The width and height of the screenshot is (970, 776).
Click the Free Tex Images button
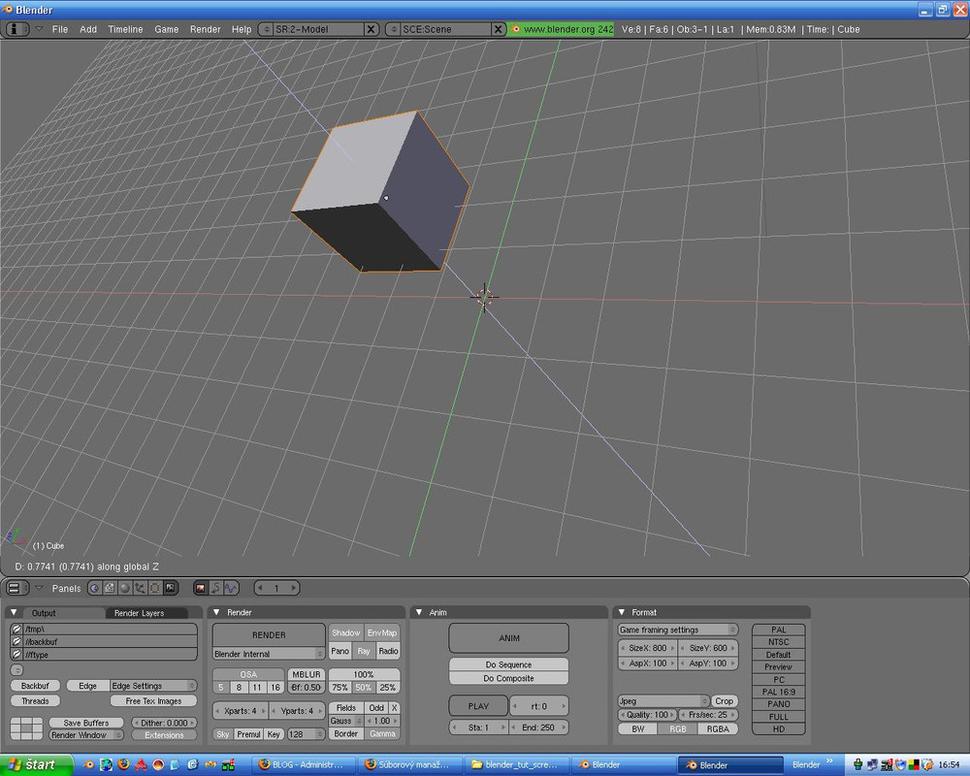(x=153, y=701)
